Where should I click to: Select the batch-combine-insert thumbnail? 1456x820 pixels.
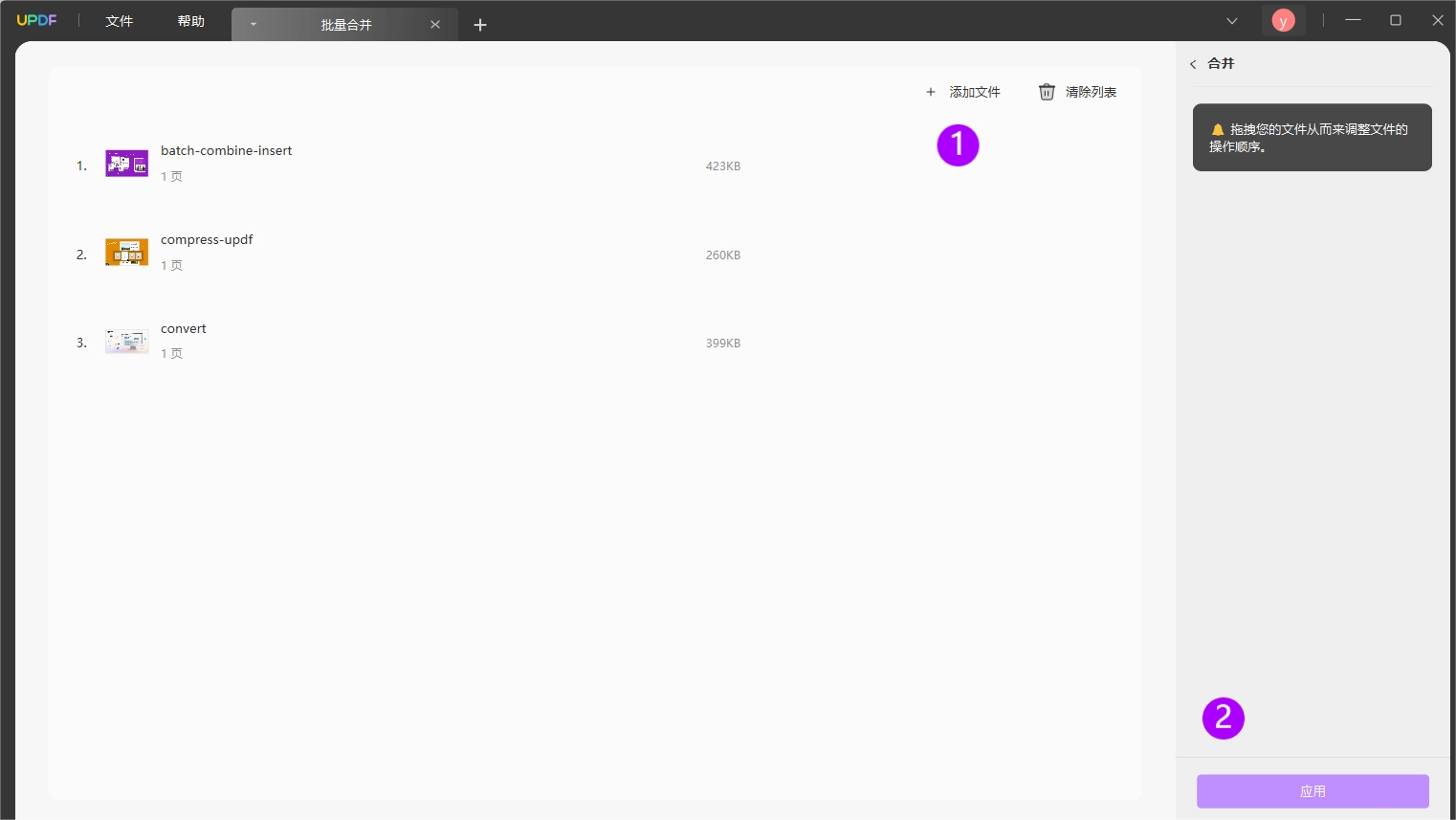pyautogui.click(x=127, y=164)
